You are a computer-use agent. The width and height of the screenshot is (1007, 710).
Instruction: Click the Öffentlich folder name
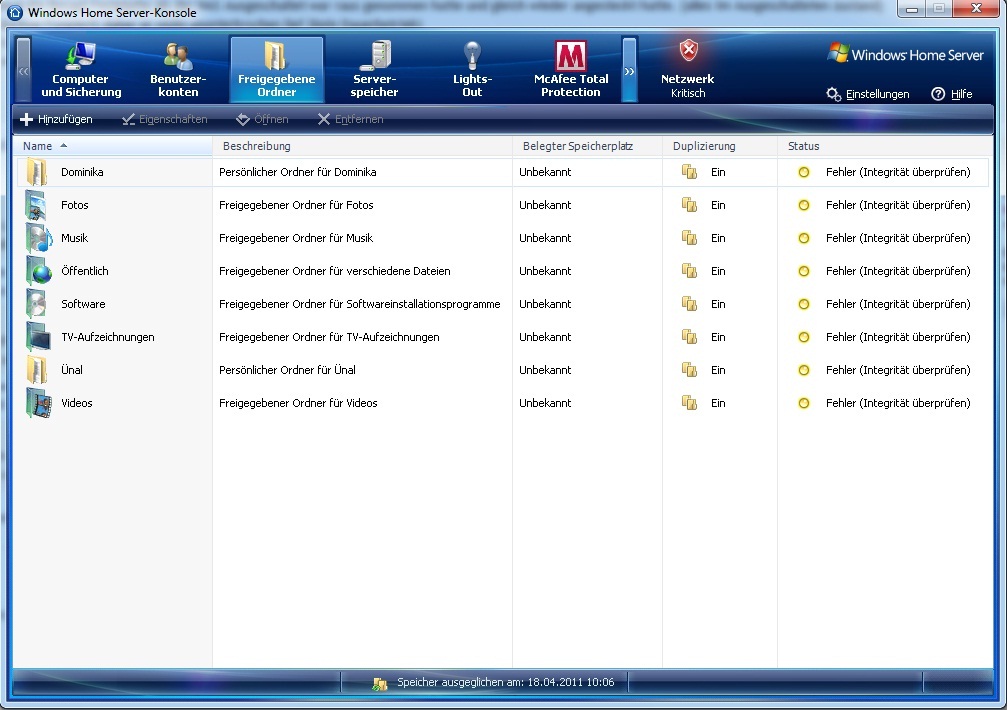pyautogui.click(x=85, y=271)
